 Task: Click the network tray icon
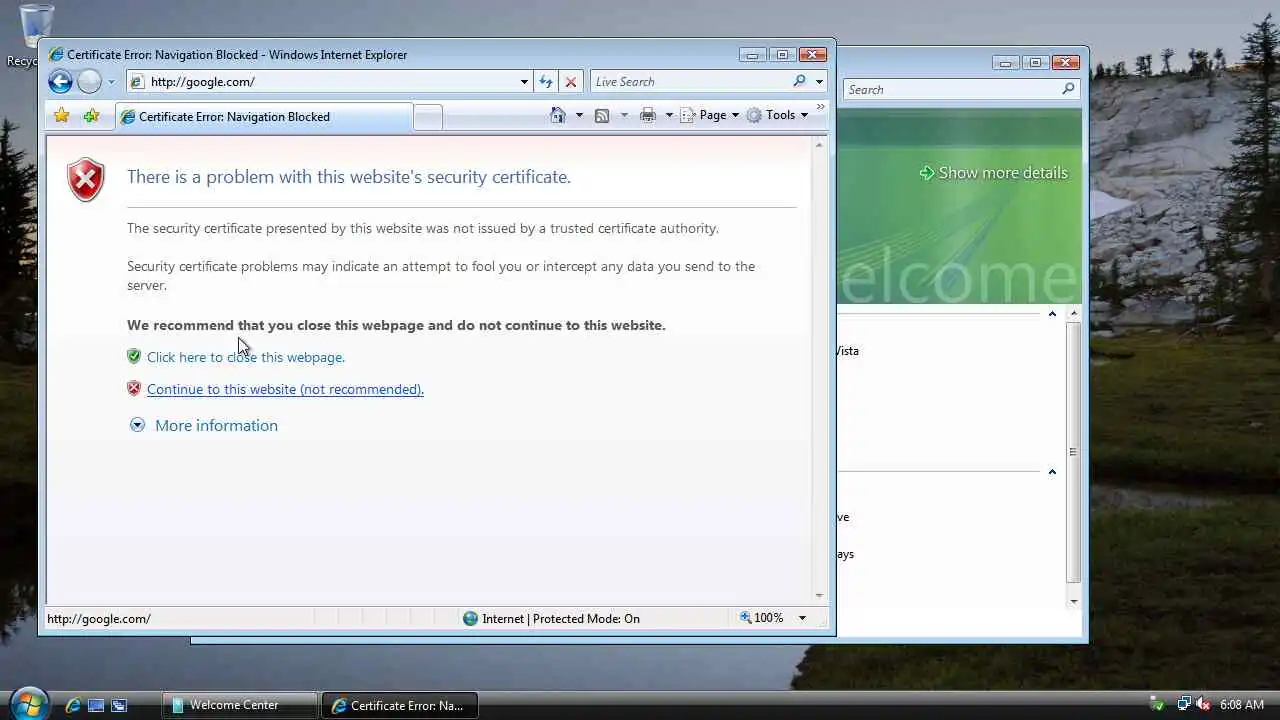1183,705
